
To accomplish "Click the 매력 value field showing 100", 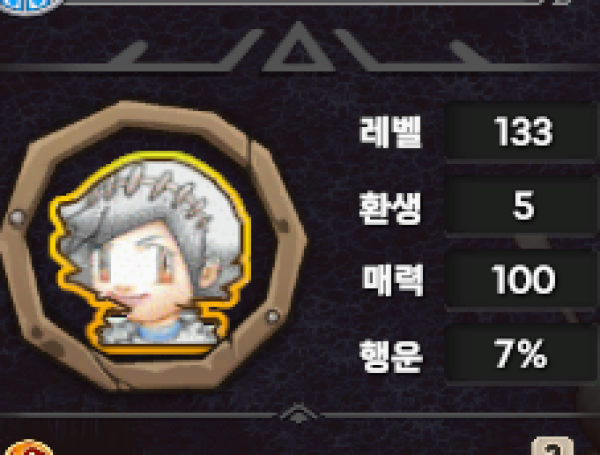I will tap(522, 279).
